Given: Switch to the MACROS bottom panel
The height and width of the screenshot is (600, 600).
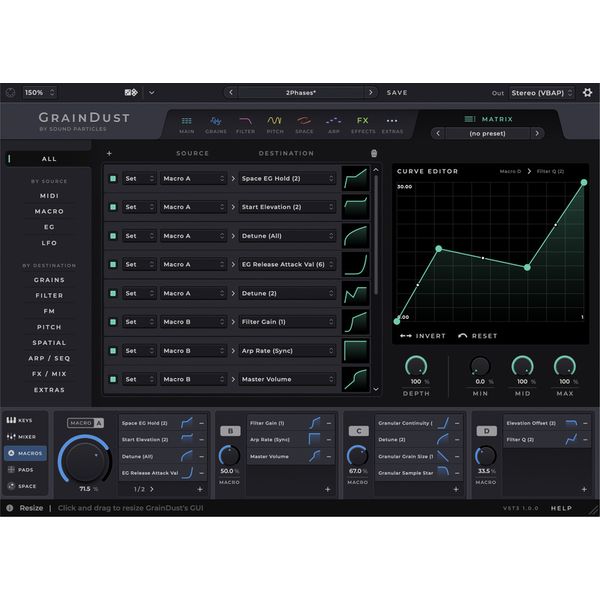Looking at the screenshot, I should [x=26, y=453].
